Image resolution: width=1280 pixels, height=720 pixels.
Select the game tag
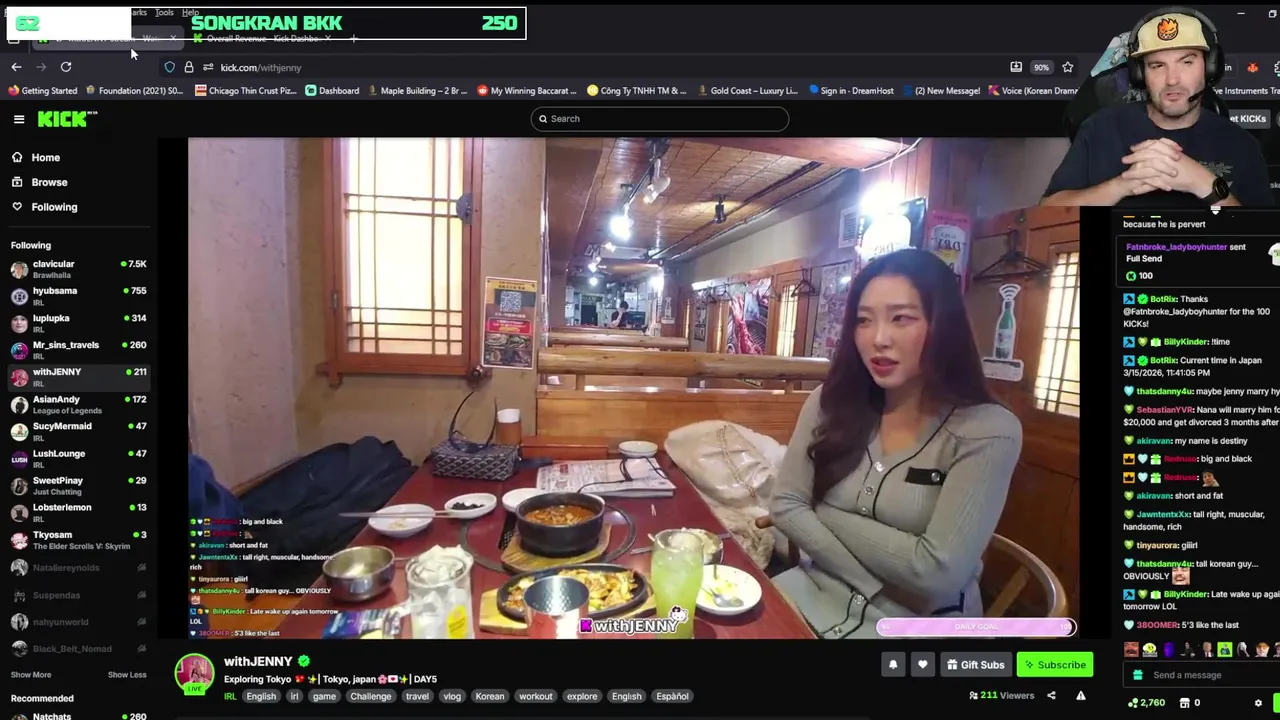point(324,697)
